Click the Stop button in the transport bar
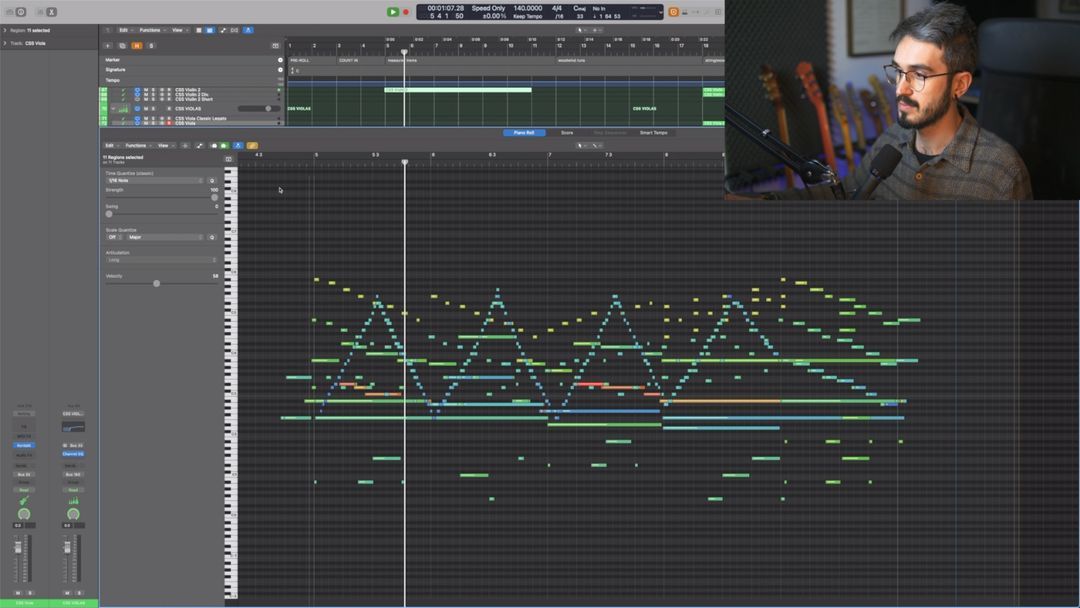 pos(393,13)
